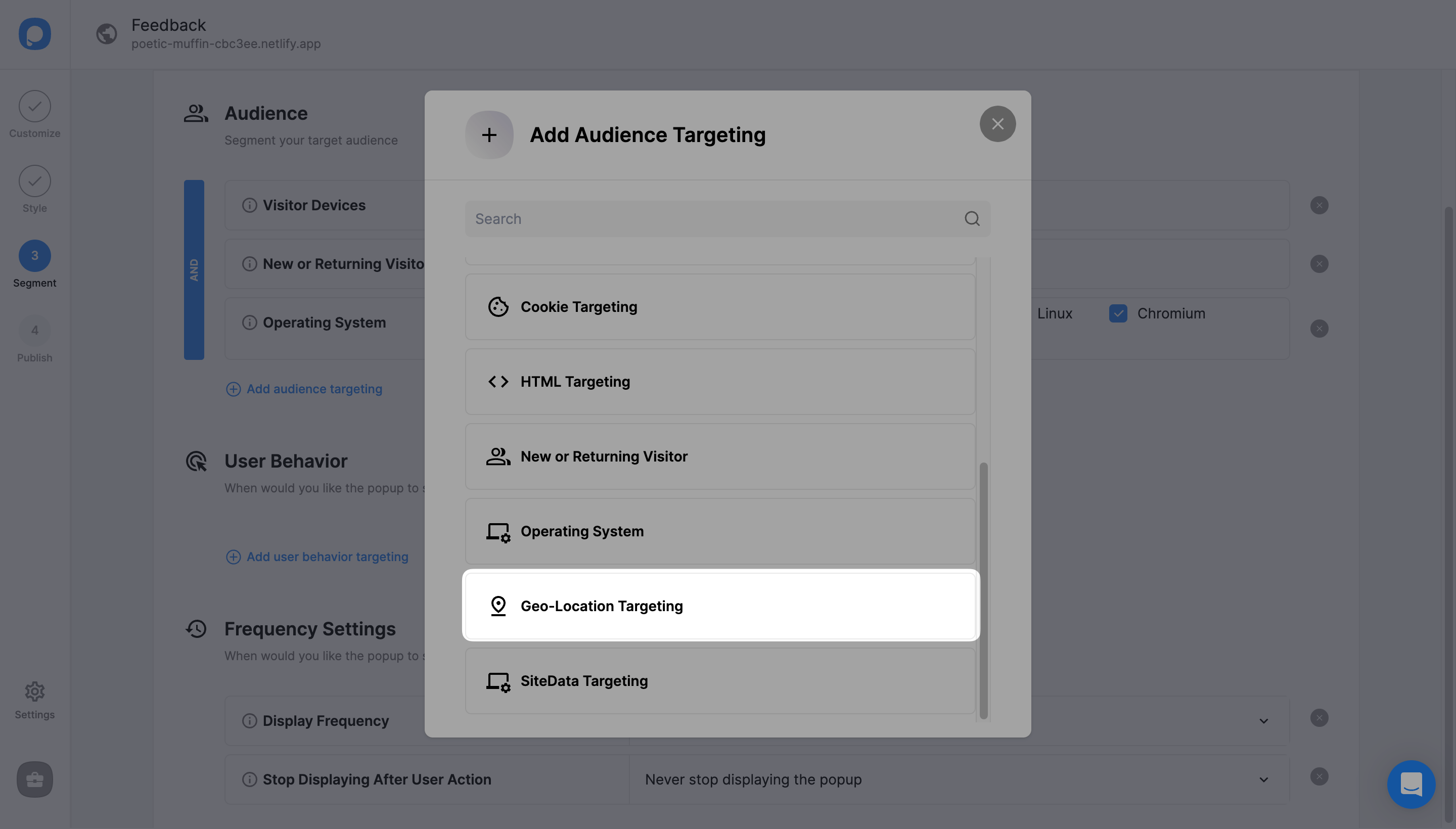This screenshot has width=1456, height=829.
Task: Search for a targeting option
Action: [727, 218]
